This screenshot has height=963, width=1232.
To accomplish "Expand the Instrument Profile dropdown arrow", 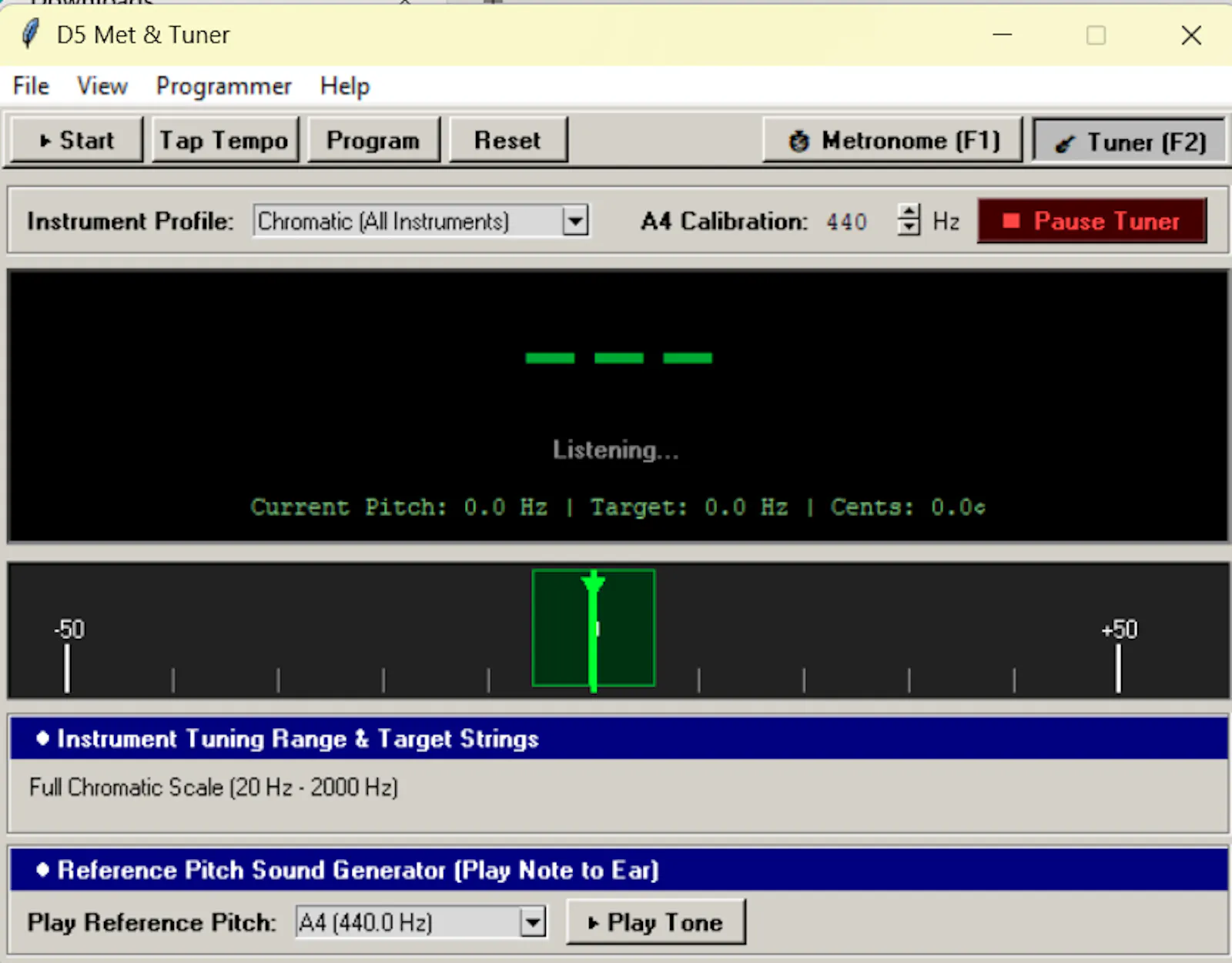I will click(x=575, y=222).
